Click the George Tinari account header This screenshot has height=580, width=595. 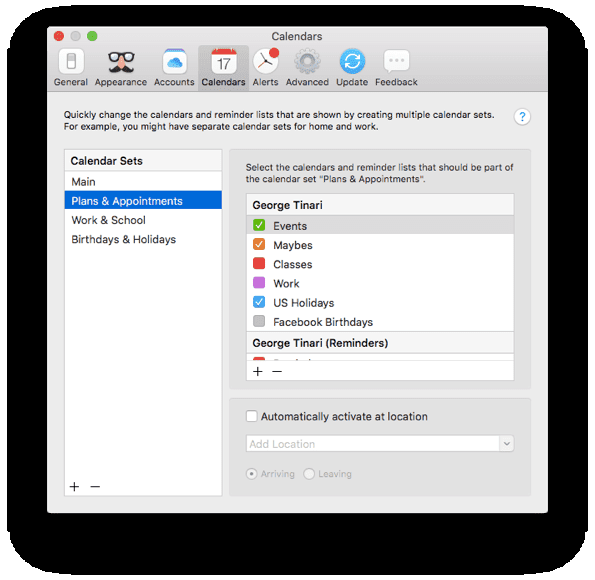[380, 205]
